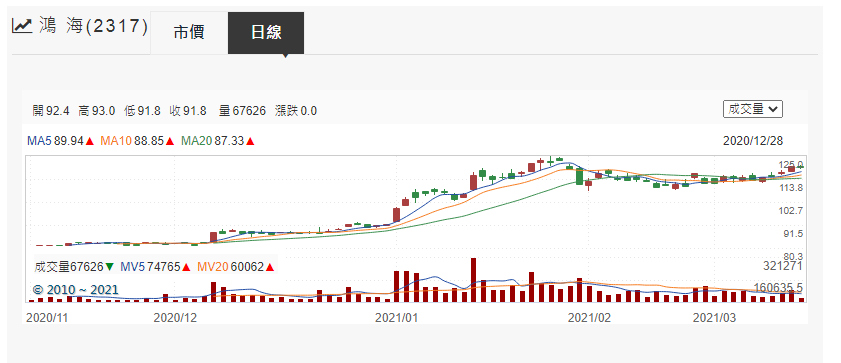Click the 收91.8 closing price value
The image size is (841, 363).
pos(188,111)
